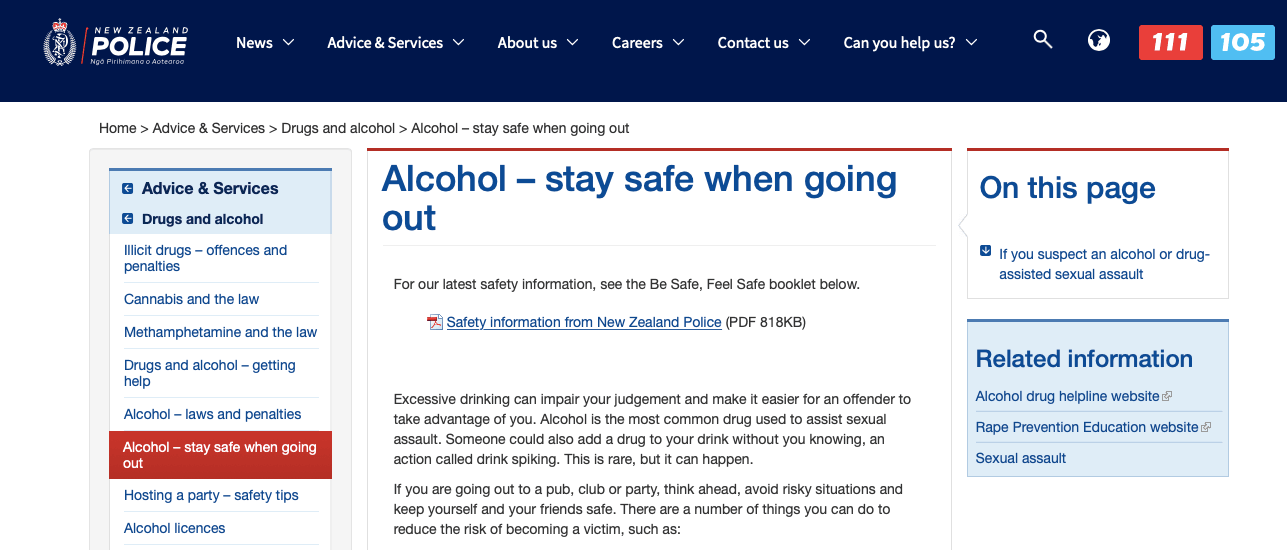
Task: Expand the News dropdown menu
Action: [265, 42]
